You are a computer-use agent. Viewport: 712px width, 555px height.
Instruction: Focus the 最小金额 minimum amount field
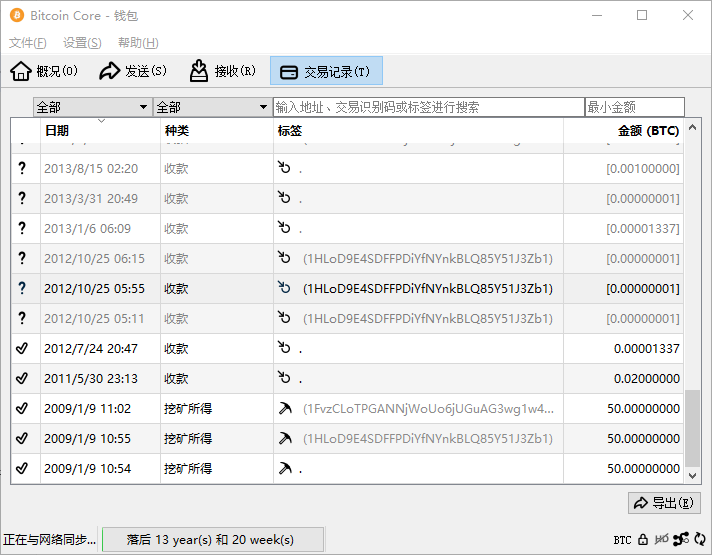(x=634, y=107)
